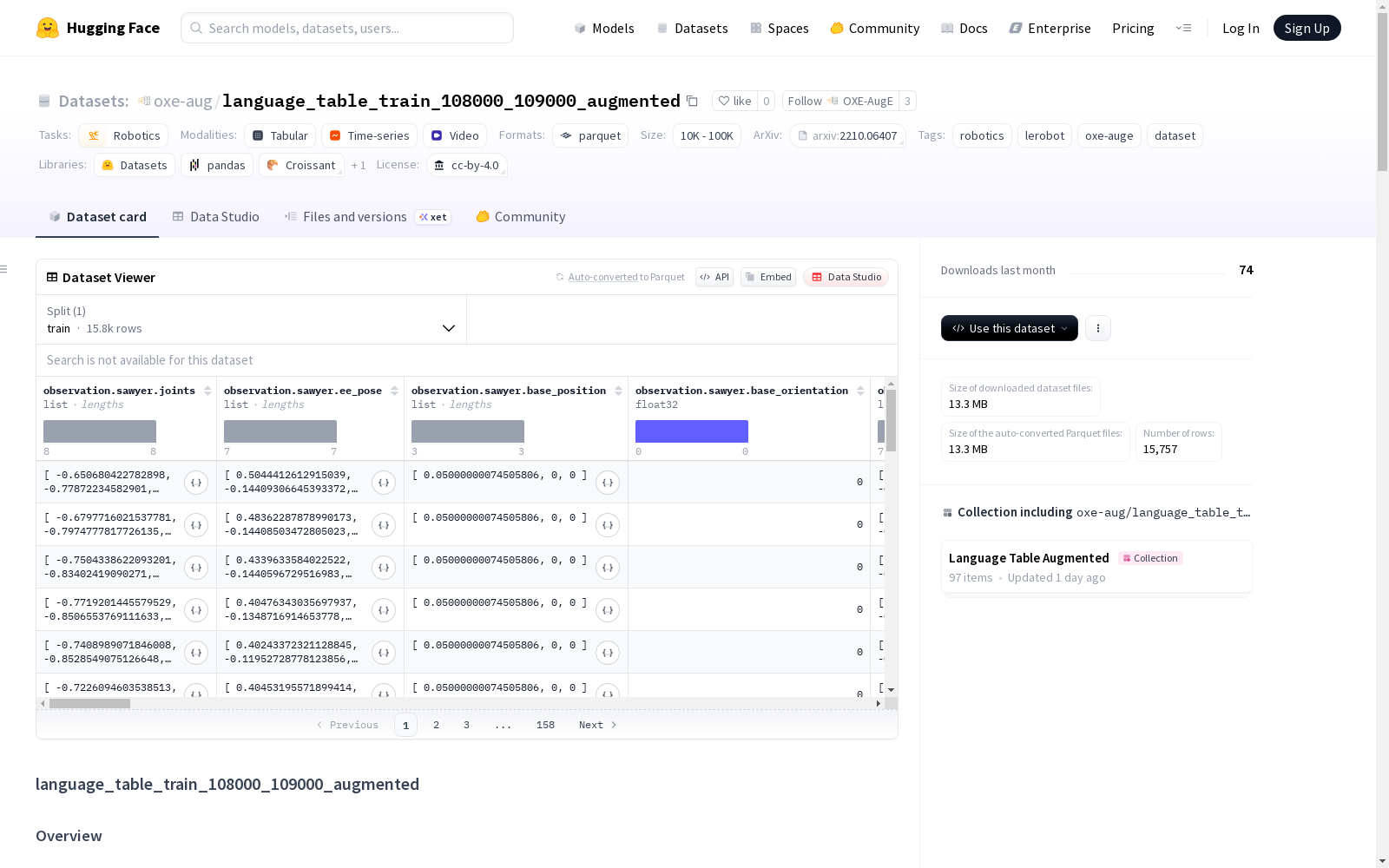
Task: Go to Hugging Face home via logo
Action: tap(98, 28)
